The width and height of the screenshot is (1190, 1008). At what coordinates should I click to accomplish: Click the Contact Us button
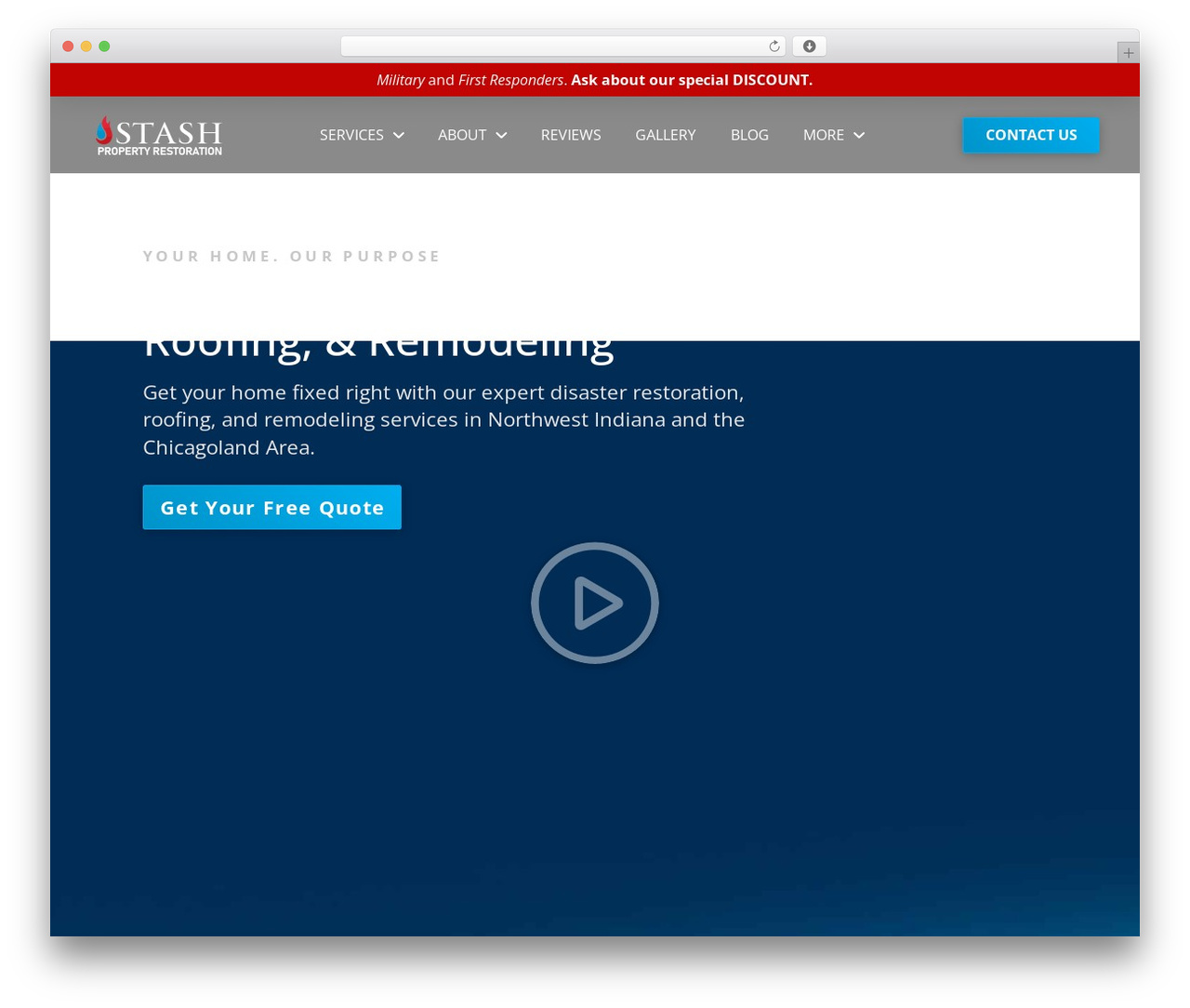[x=1031, y=135]
